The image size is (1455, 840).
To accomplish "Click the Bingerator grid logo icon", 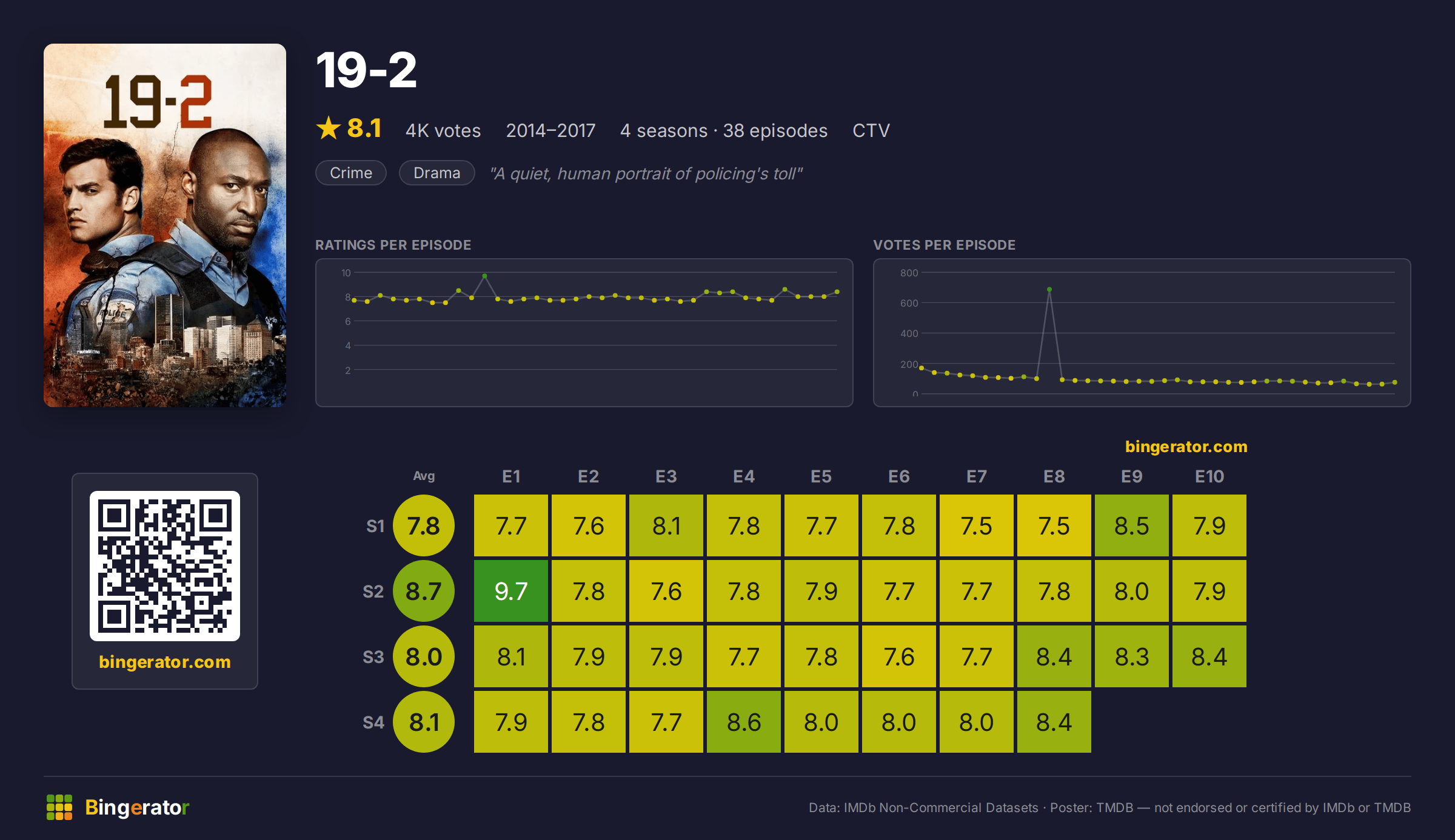I will (x=59, y=807).
